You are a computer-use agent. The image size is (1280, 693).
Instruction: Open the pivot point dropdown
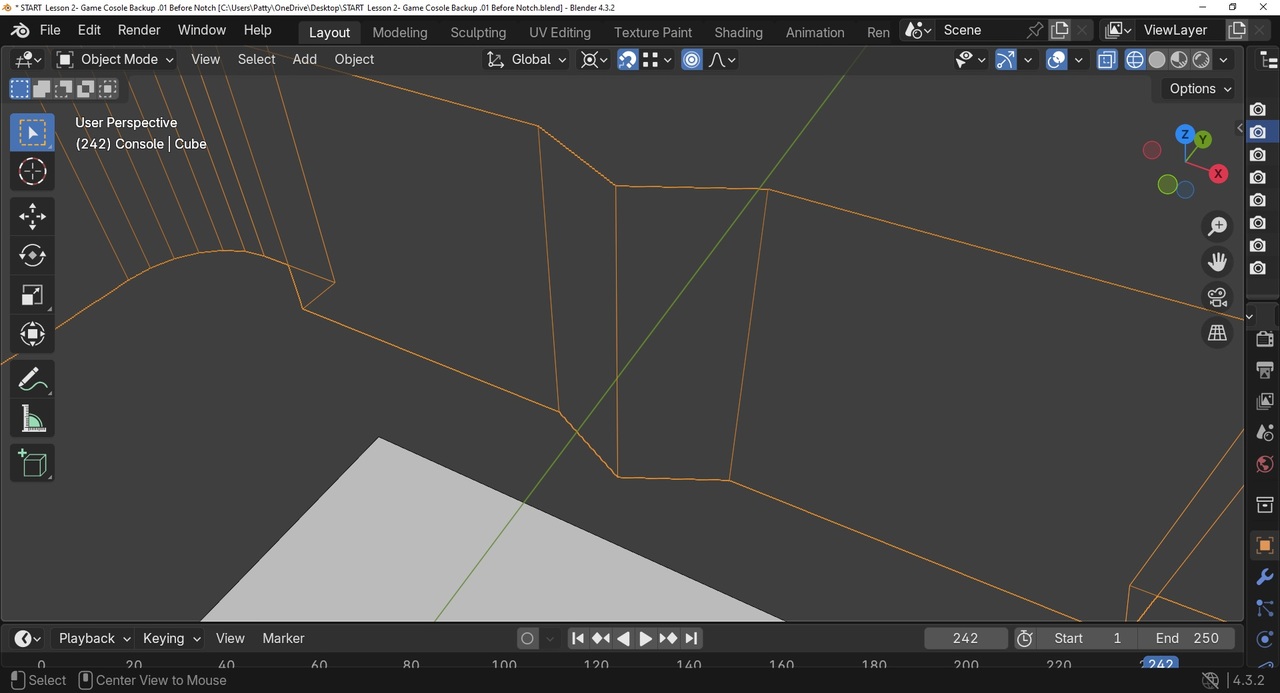coord(594,59)
